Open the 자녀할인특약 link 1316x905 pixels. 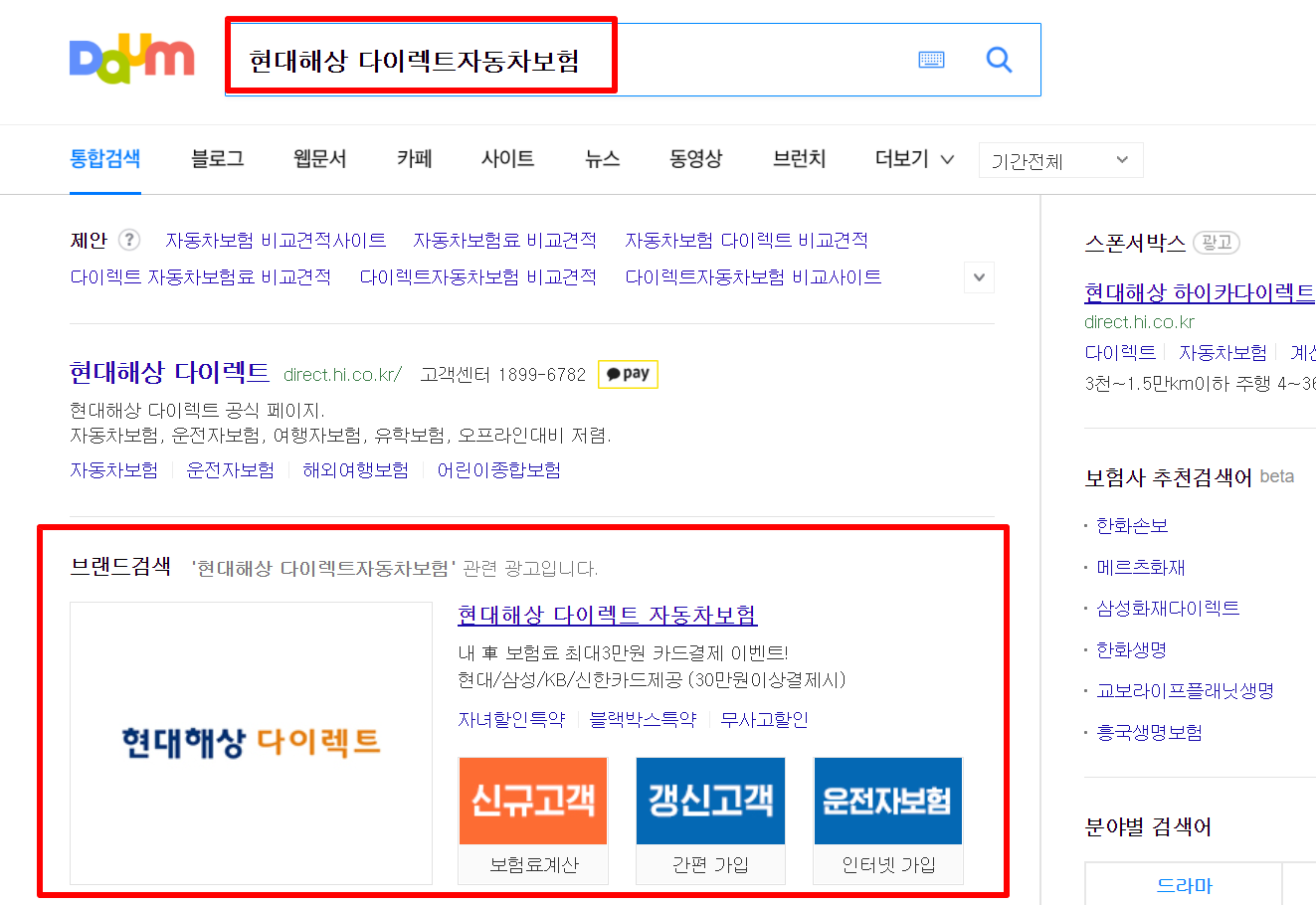point(511,720)
